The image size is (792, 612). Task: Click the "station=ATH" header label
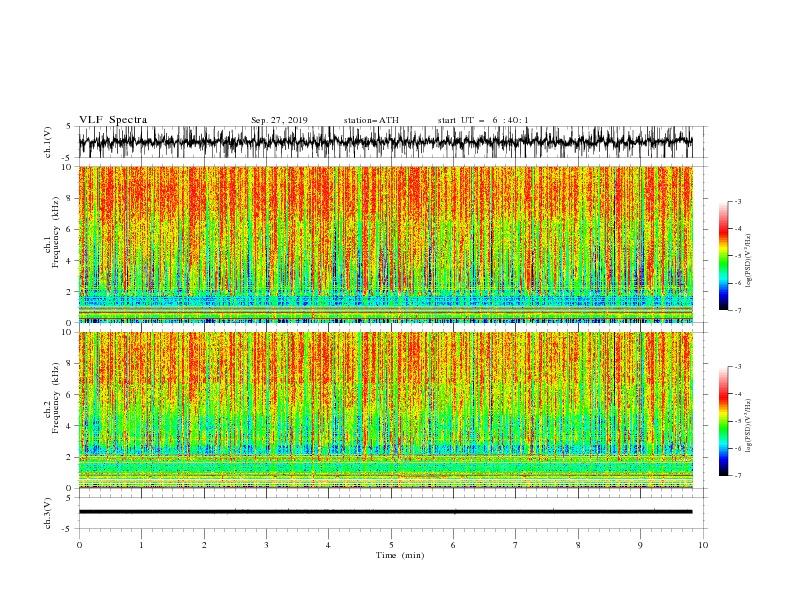[x=371, y=120]
